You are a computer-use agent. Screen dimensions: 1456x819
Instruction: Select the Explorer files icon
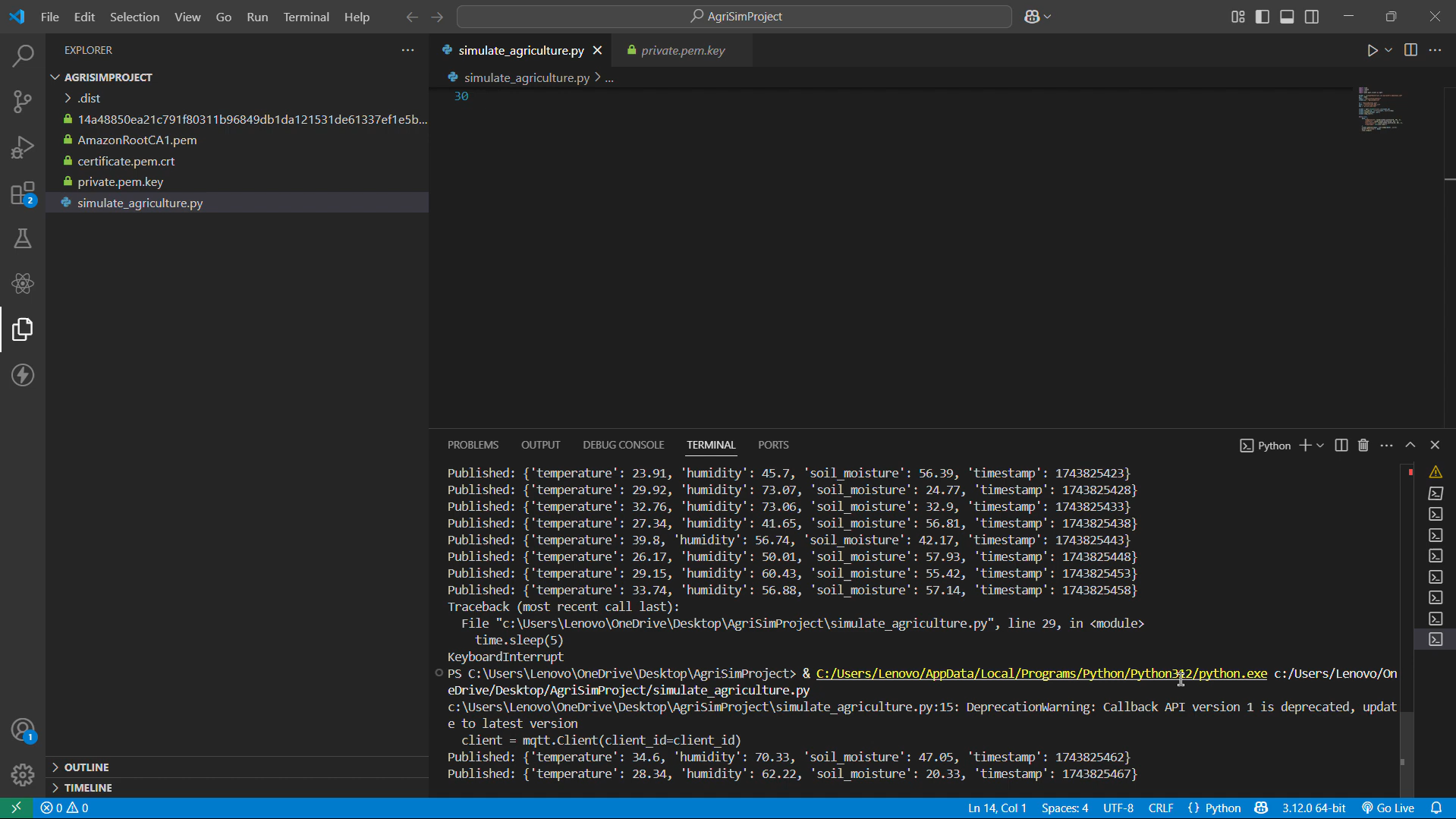pos(23,329)
